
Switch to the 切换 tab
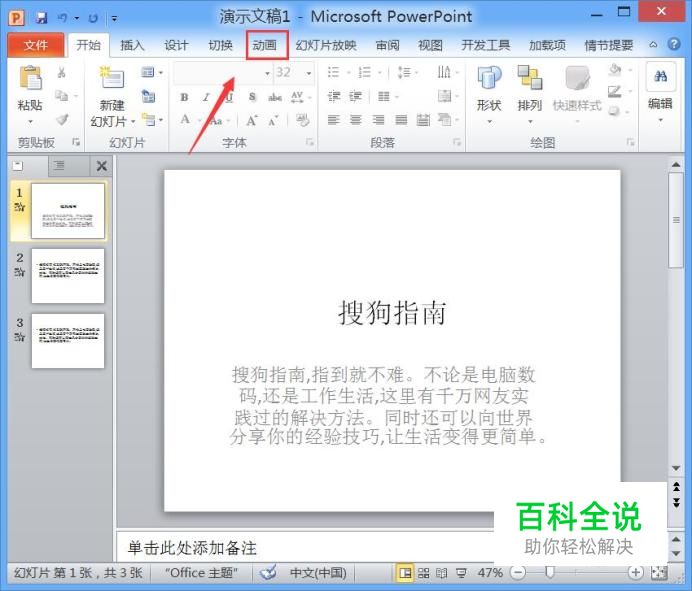tap(221, 45)
